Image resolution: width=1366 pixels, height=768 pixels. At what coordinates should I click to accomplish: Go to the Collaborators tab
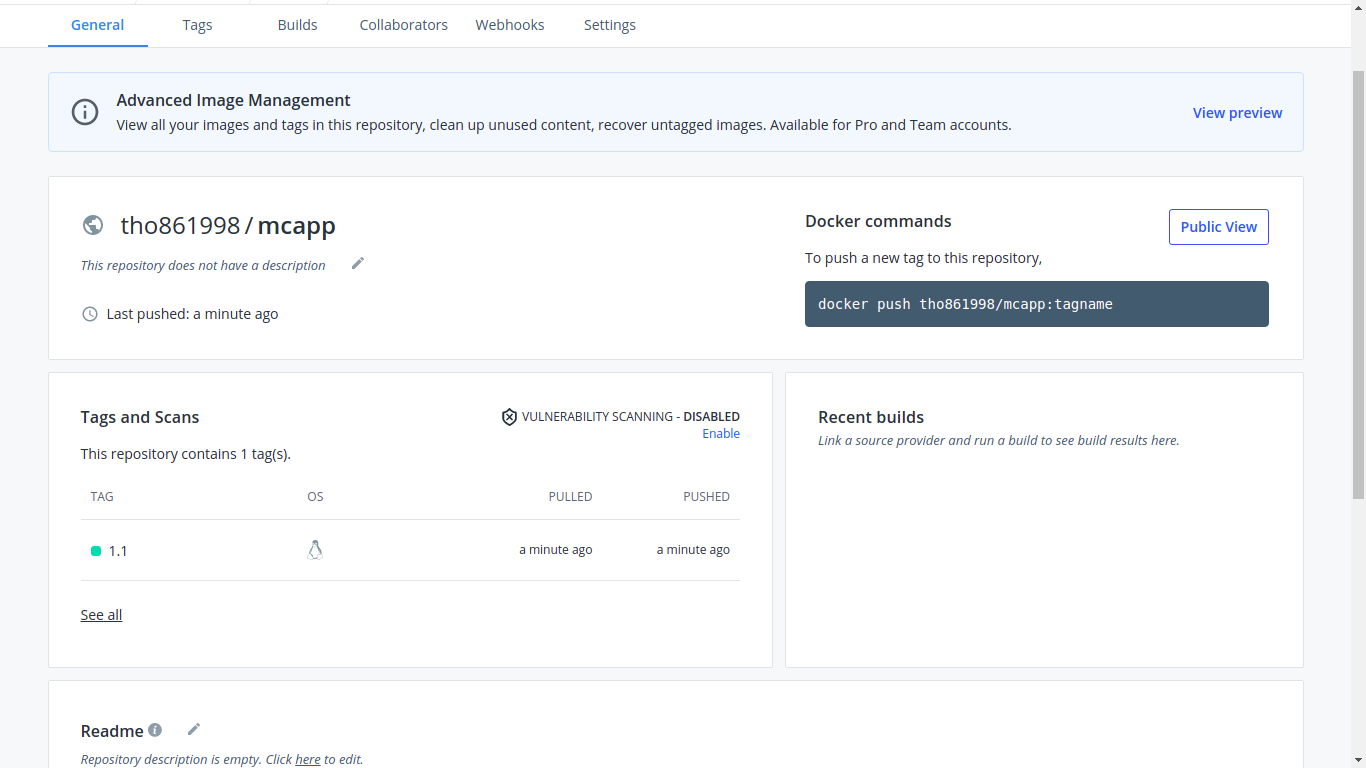(x=403, y=25)
